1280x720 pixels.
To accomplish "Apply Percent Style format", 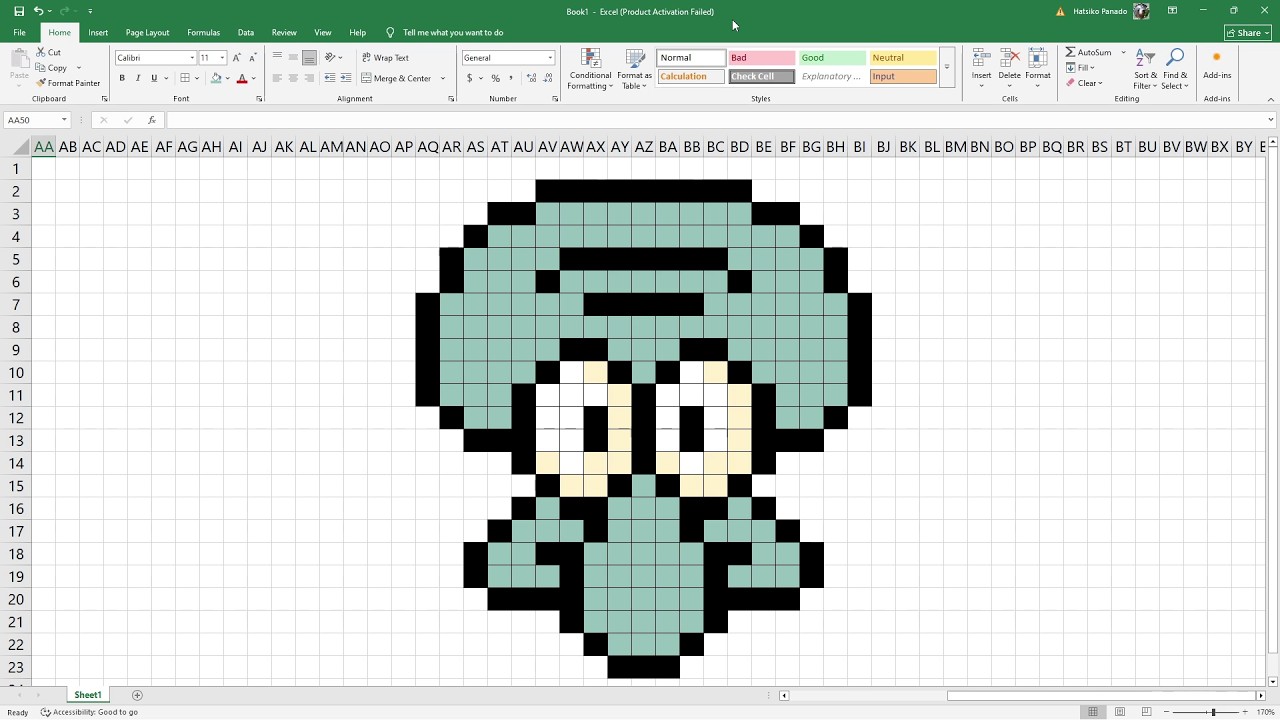I will click(495, 78).
